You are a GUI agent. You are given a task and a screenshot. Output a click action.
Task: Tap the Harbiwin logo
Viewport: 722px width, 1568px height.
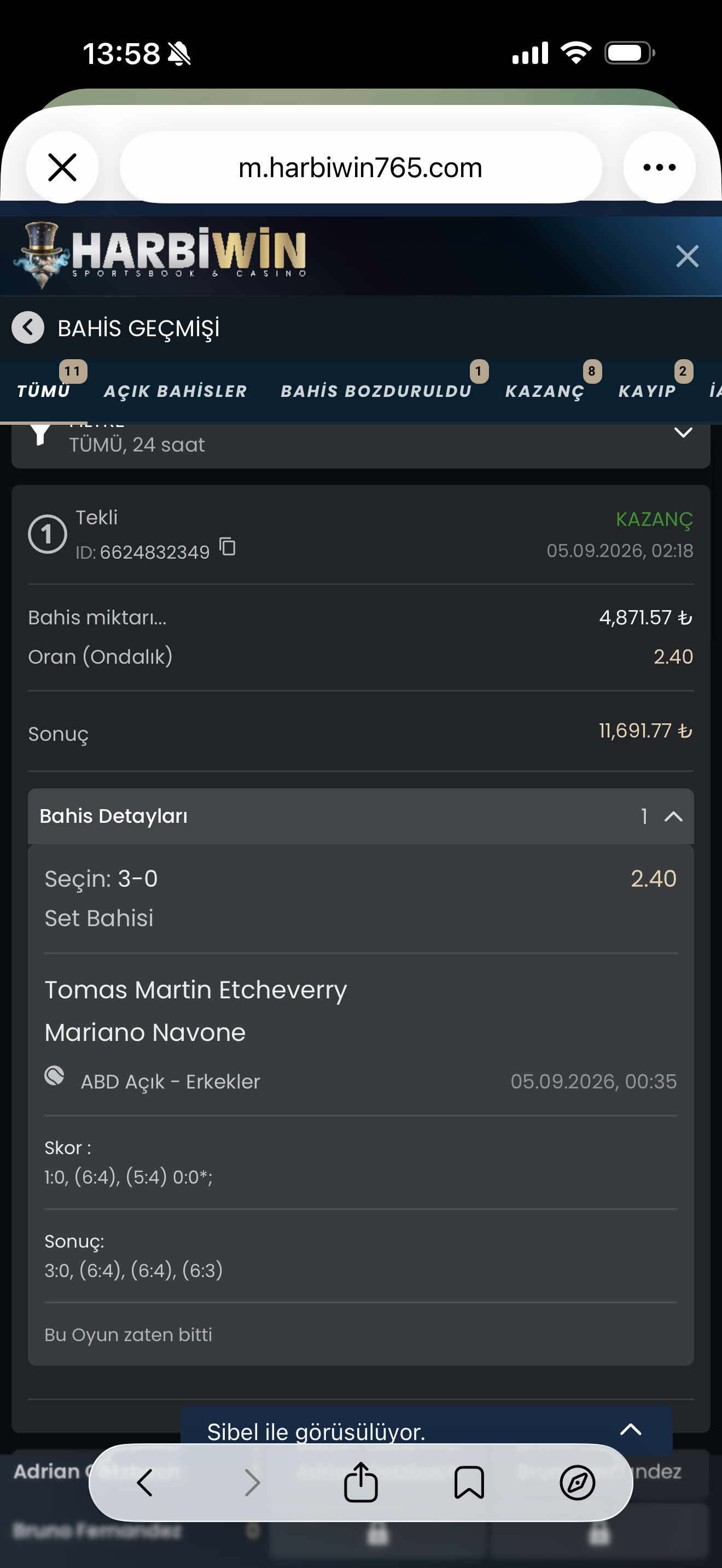click(160, 255)
